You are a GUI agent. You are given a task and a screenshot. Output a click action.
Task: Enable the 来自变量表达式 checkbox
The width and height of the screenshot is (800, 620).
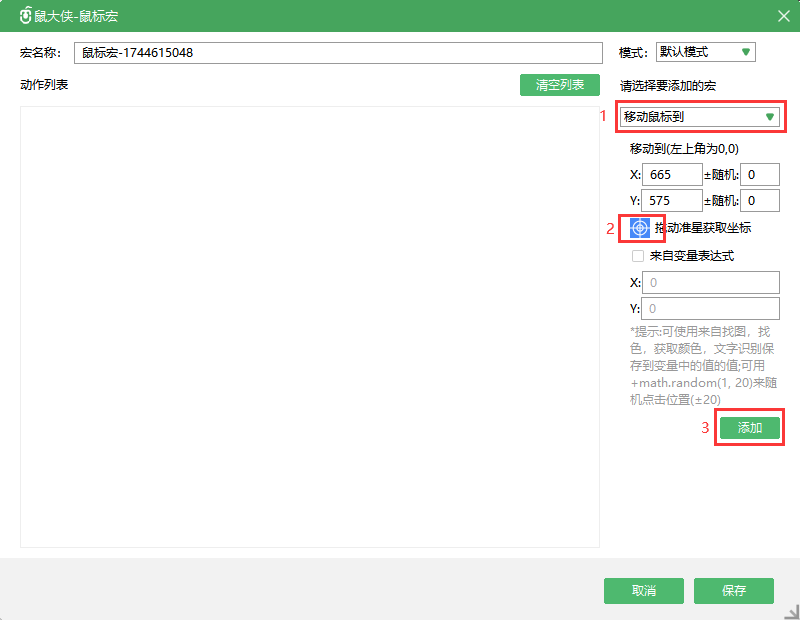click(x=637, y=256)
